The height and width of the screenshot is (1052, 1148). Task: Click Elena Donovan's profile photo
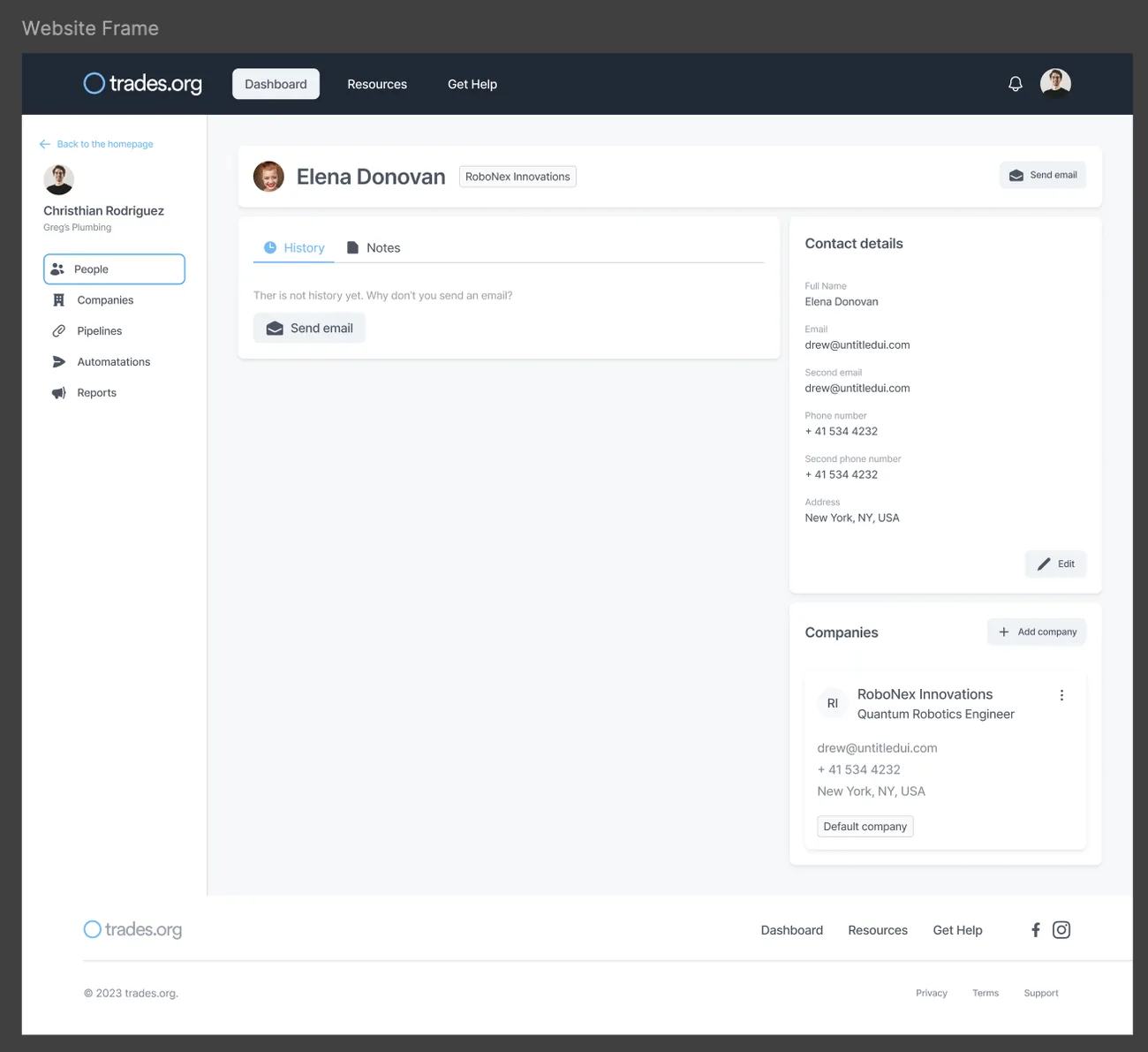point(268,177)
